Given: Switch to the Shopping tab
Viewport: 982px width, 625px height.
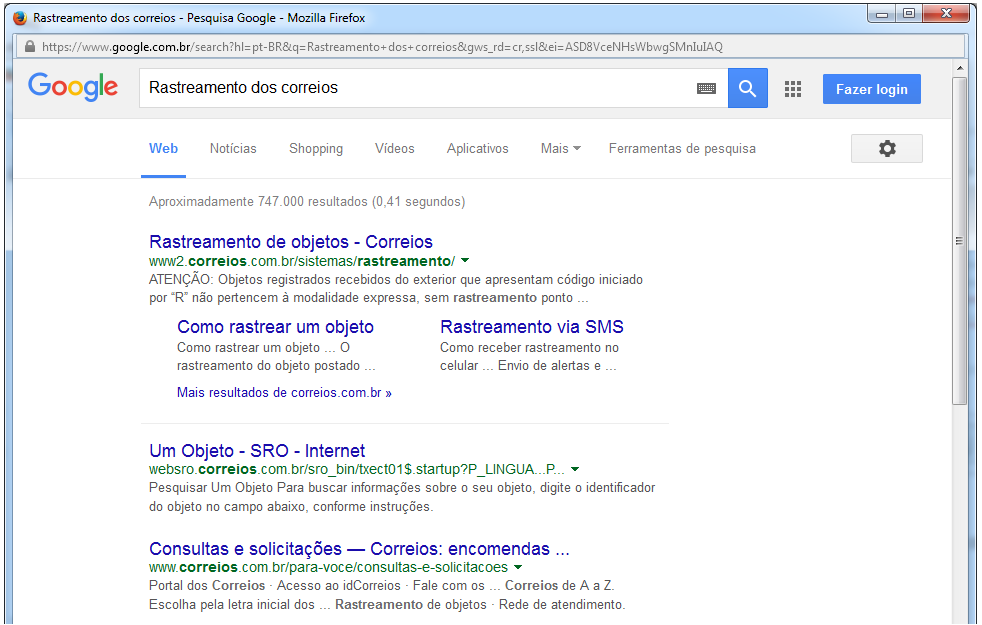Looking at the screenshot, I should (x=316, y=148).
